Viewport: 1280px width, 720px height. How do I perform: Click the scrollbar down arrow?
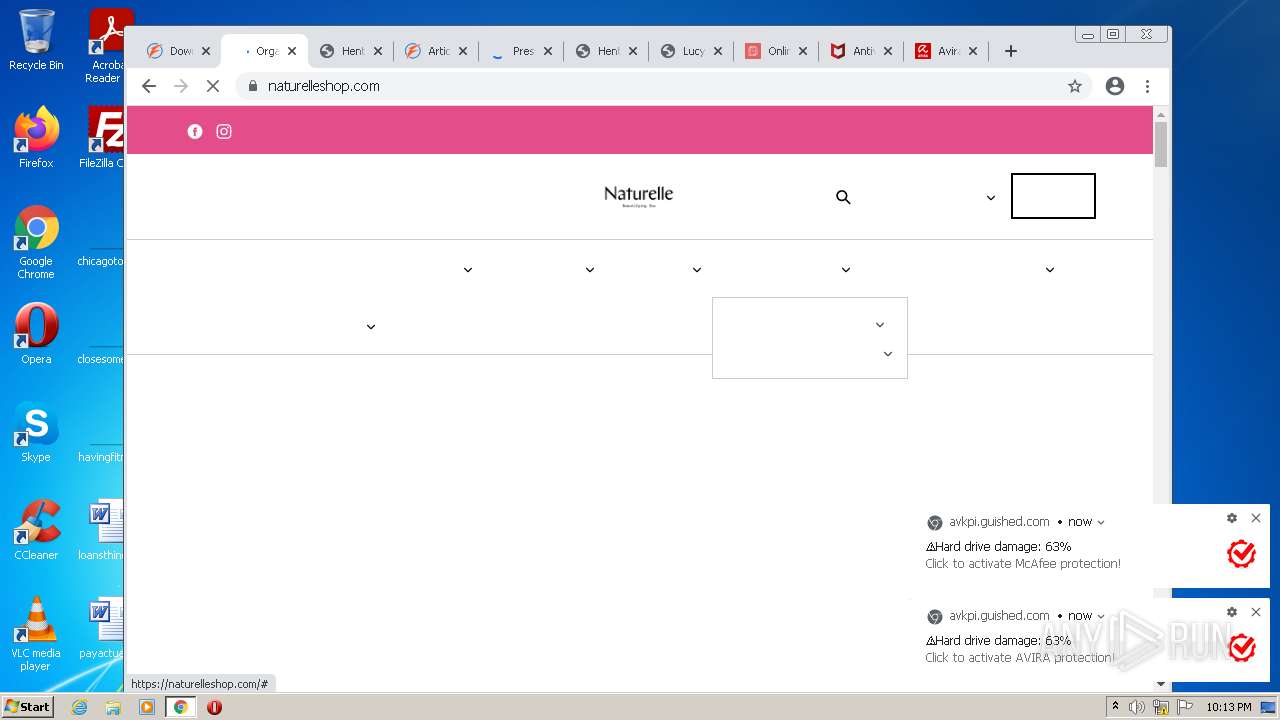point(1161,684)
